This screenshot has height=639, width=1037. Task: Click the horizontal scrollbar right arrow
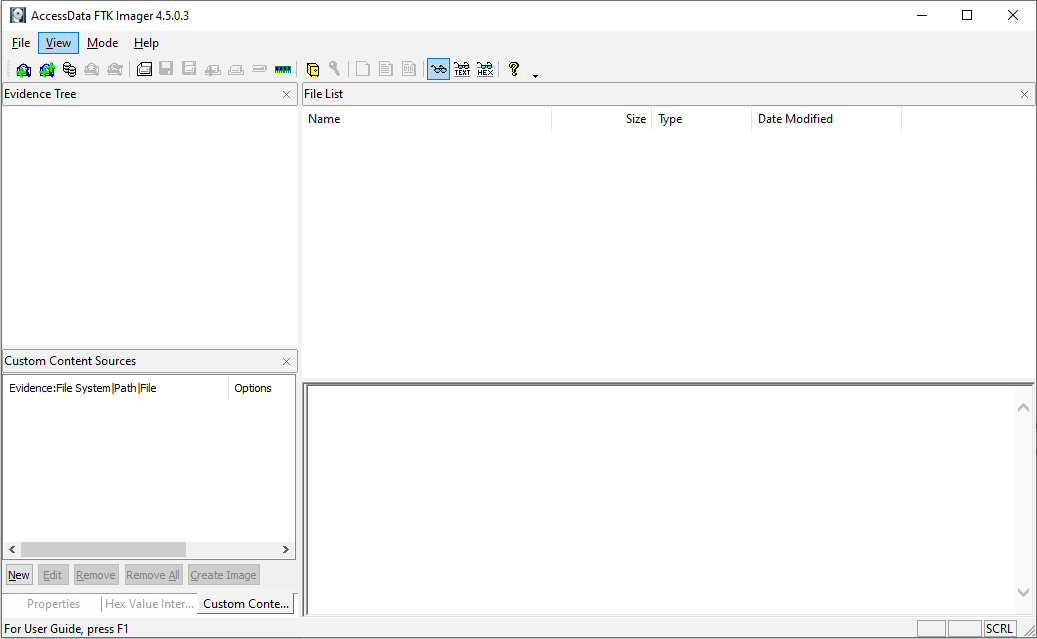(x=286, y=550)
